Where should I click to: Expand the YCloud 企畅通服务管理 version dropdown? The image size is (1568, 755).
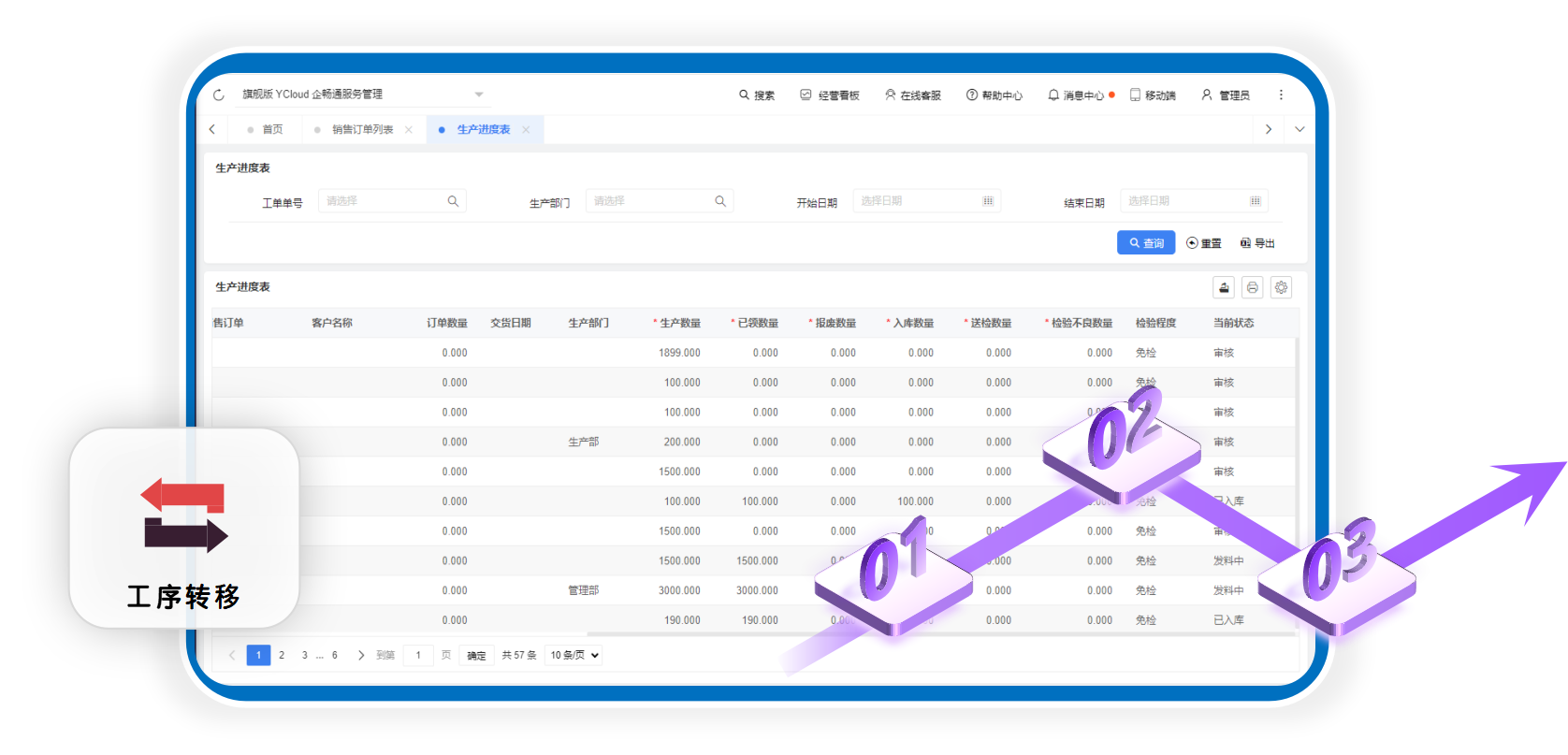(x=479, y=94)
